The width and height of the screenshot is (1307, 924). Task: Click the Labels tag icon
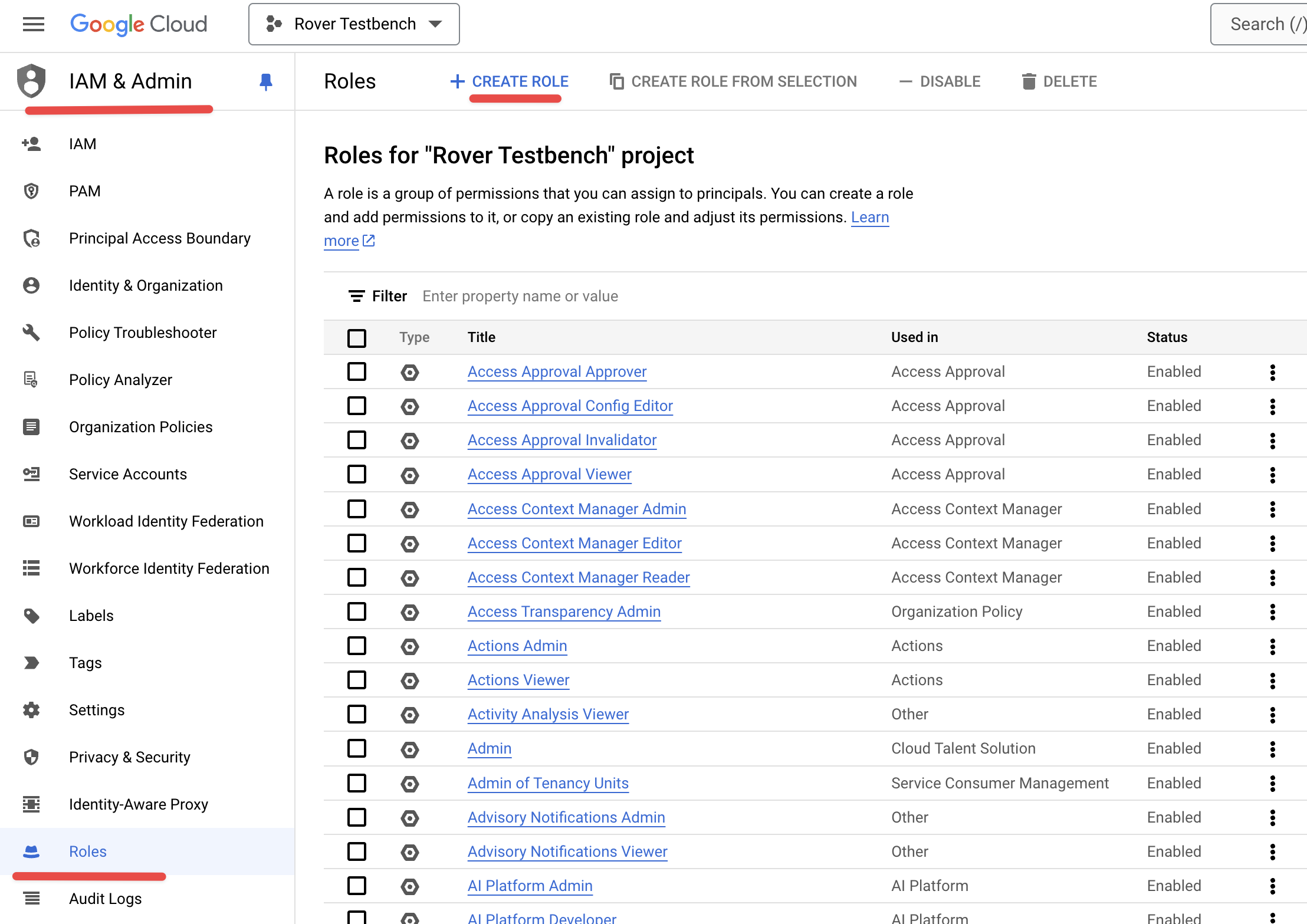coord(32,614)
